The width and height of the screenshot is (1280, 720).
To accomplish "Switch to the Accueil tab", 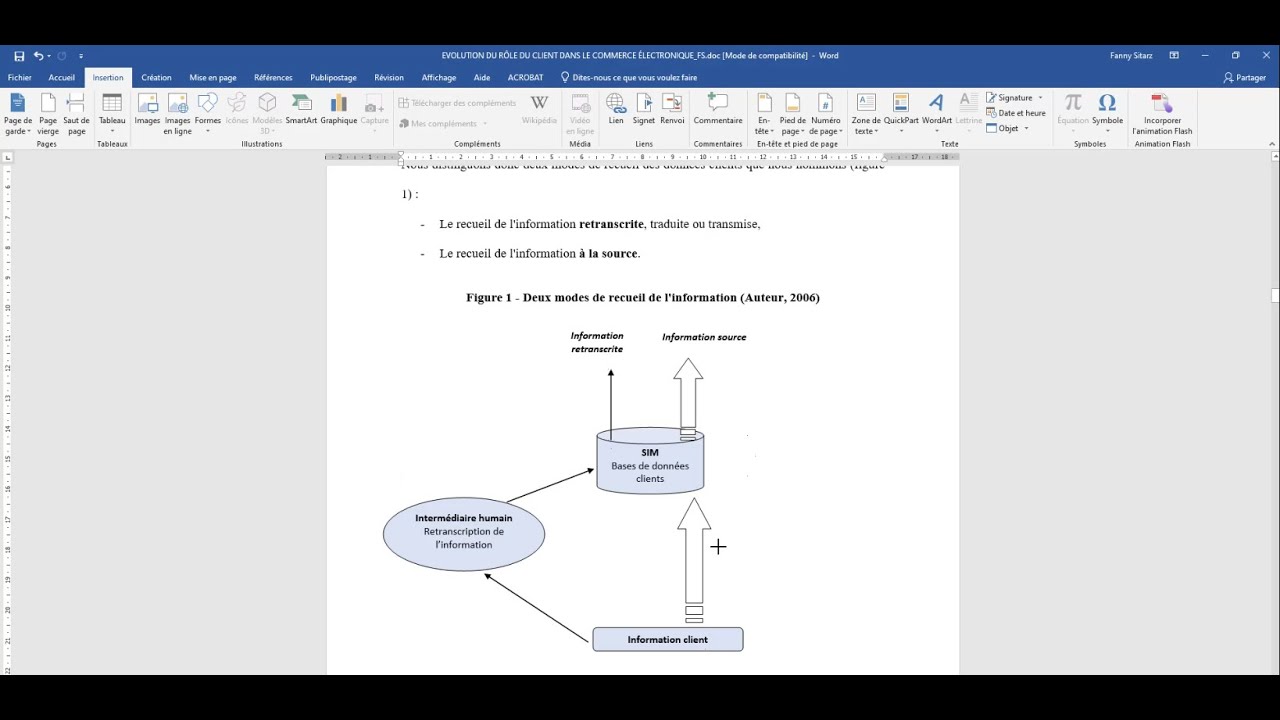I will point(62,78).
